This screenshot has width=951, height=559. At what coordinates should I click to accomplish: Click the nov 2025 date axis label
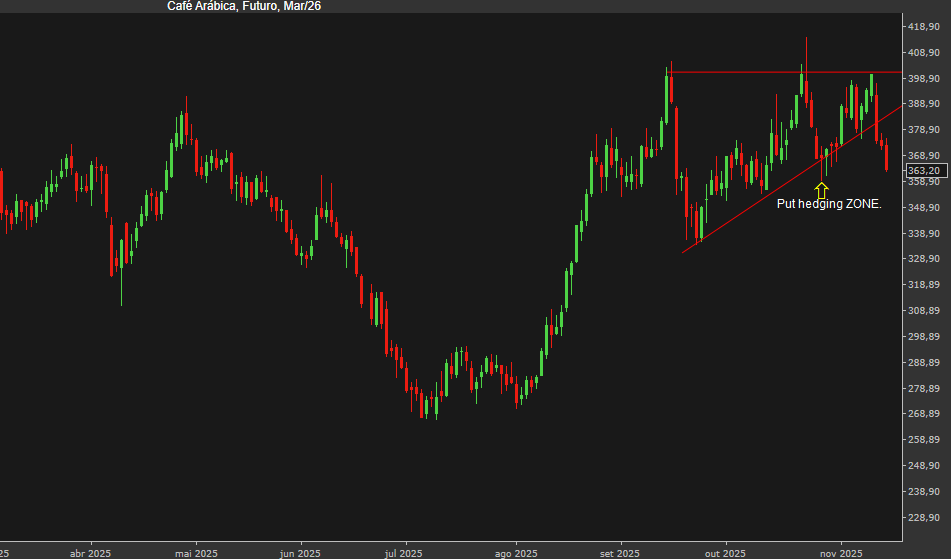(841, 554)
